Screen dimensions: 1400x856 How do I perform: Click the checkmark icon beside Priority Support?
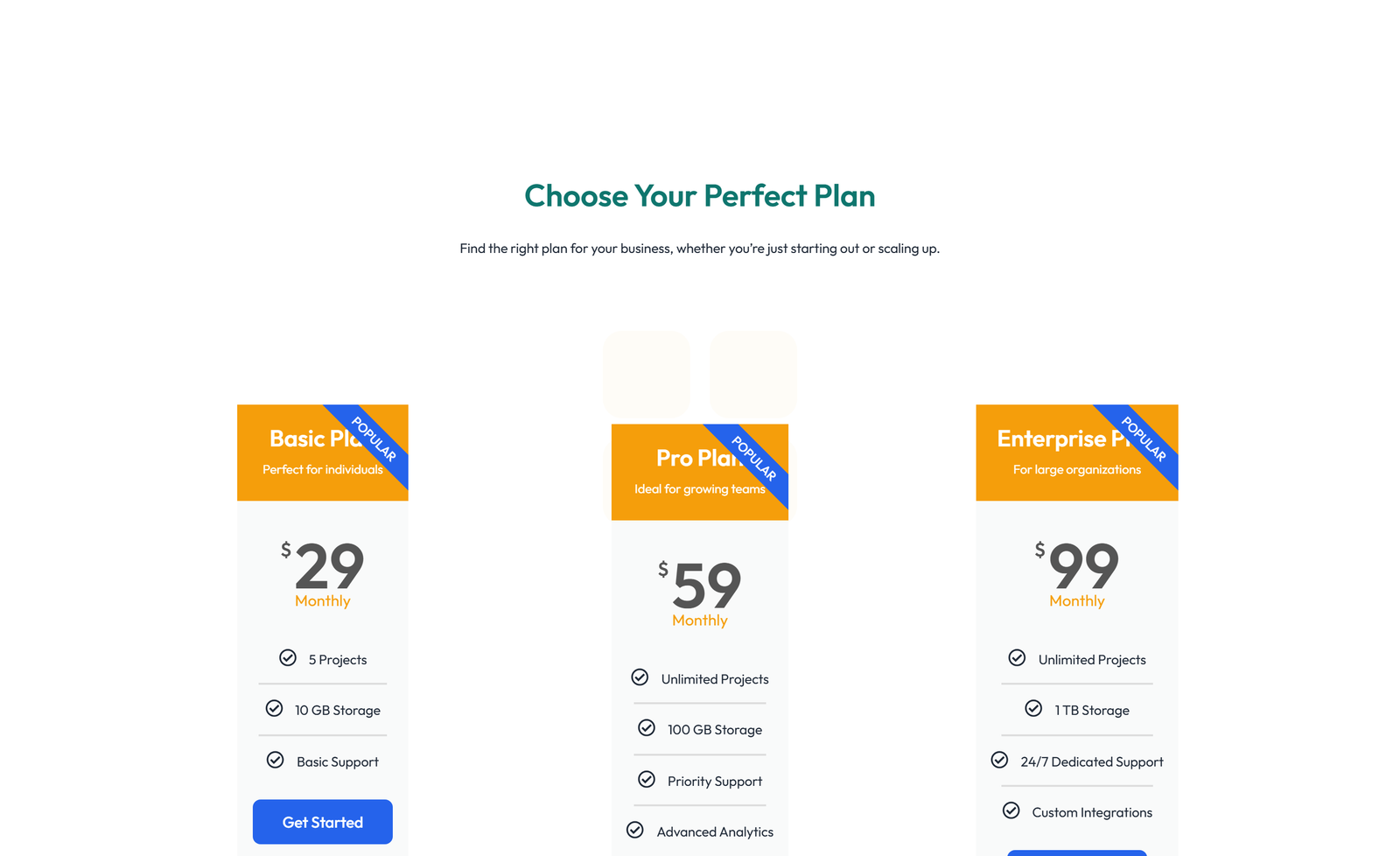click(x=647, y=779)
